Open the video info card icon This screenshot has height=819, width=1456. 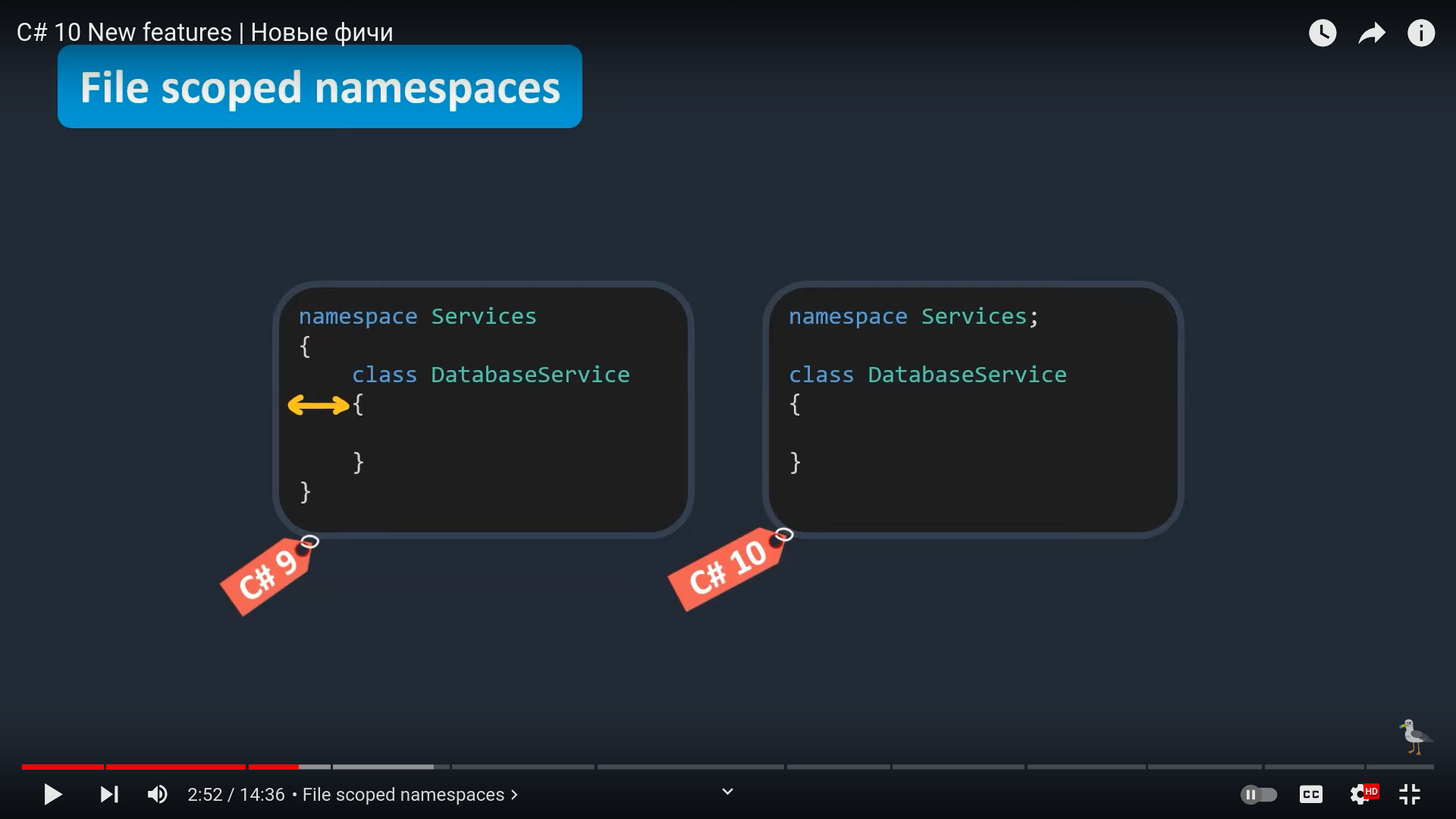(1420, 33)
